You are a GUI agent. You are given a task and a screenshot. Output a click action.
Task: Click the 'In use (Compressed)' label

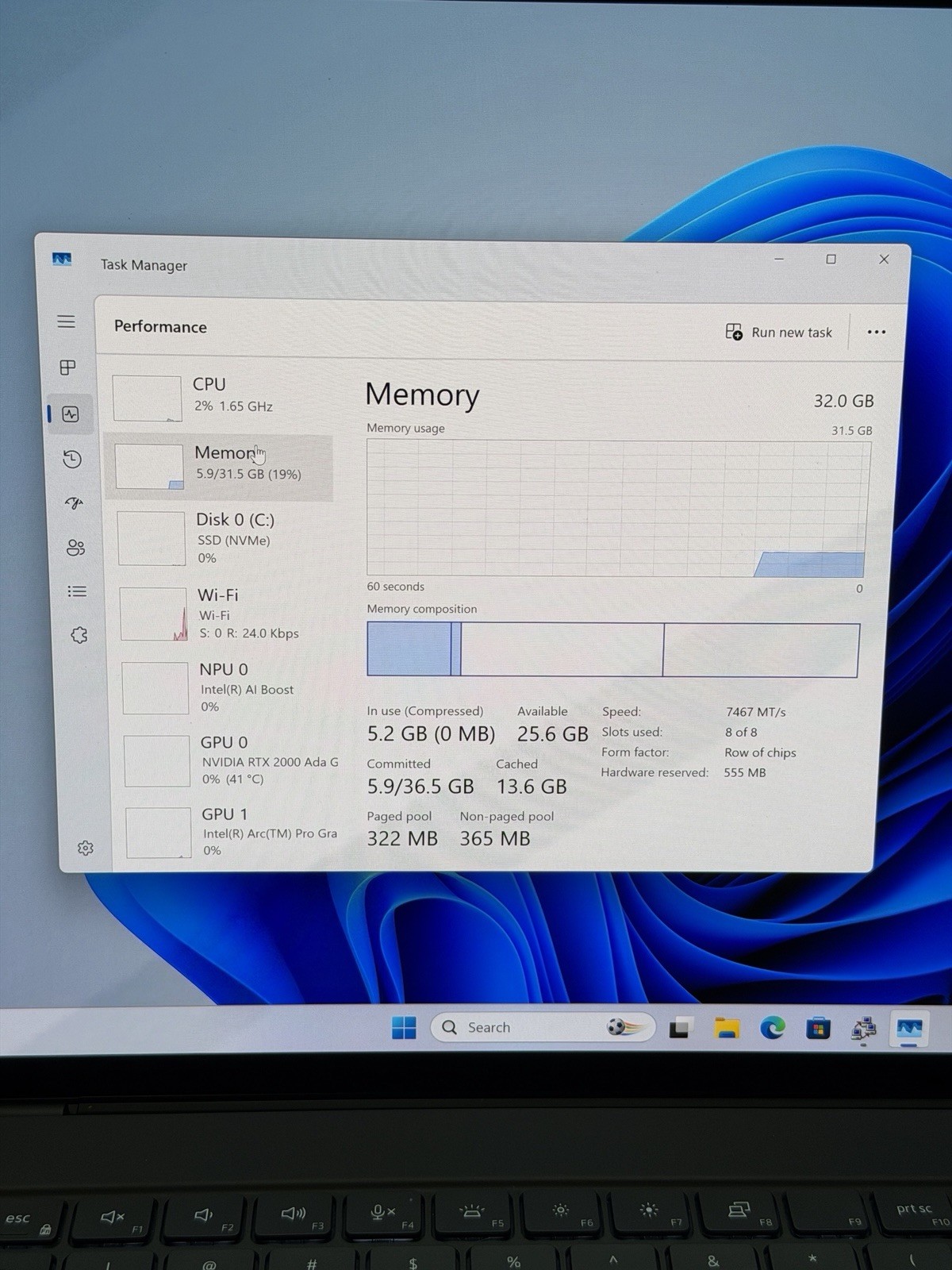pos(424,710)
